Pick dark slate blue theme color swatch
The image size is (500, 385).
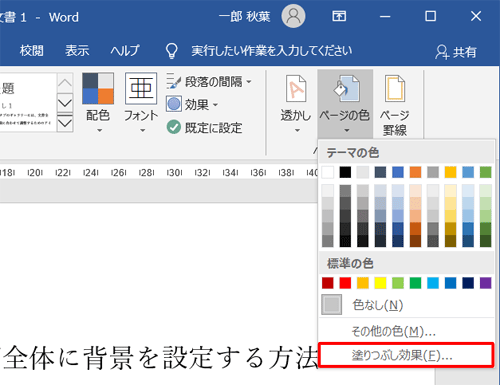pyautogui.click(x=380, y=172)
